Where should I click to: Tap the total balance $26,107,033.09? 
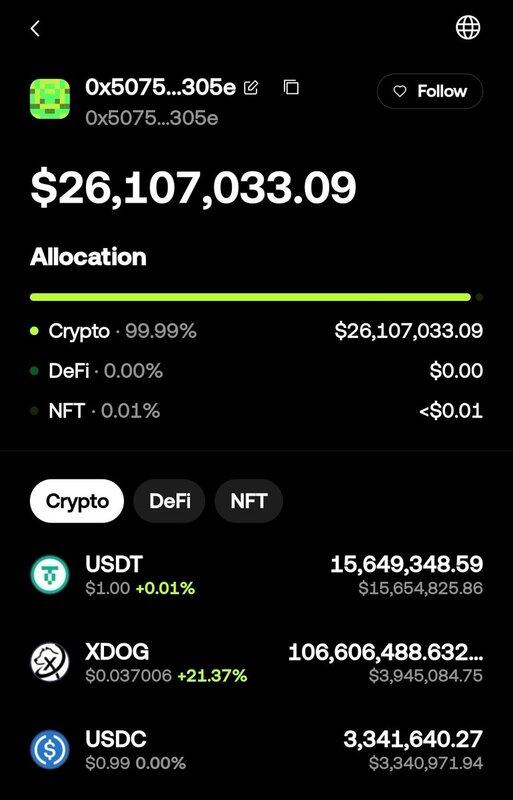(x=193, y=188)
